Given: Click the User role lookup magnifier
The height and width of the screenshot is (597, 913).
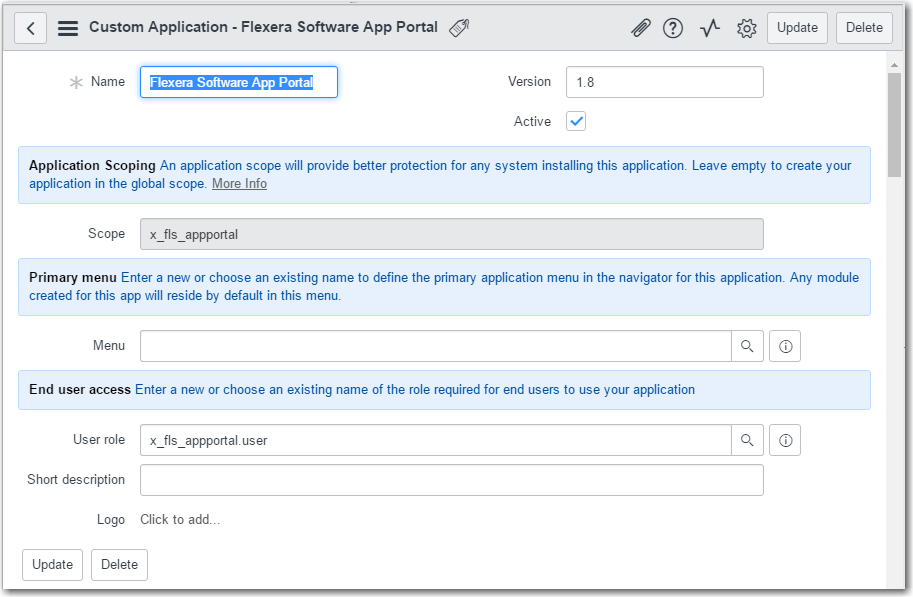Looking at the screenshot, I should (747, 440).
